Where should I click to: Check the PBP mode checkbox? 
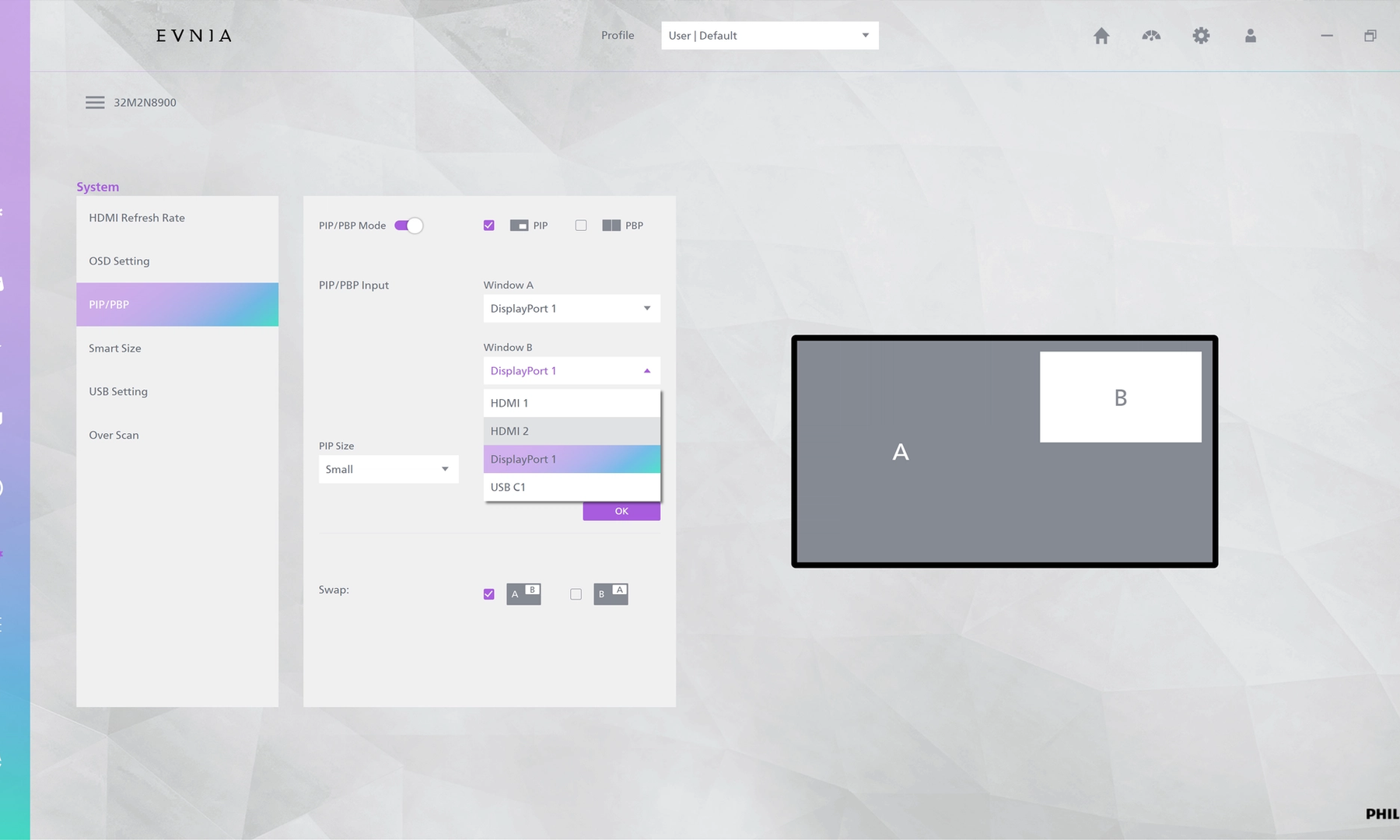point(581,226)
